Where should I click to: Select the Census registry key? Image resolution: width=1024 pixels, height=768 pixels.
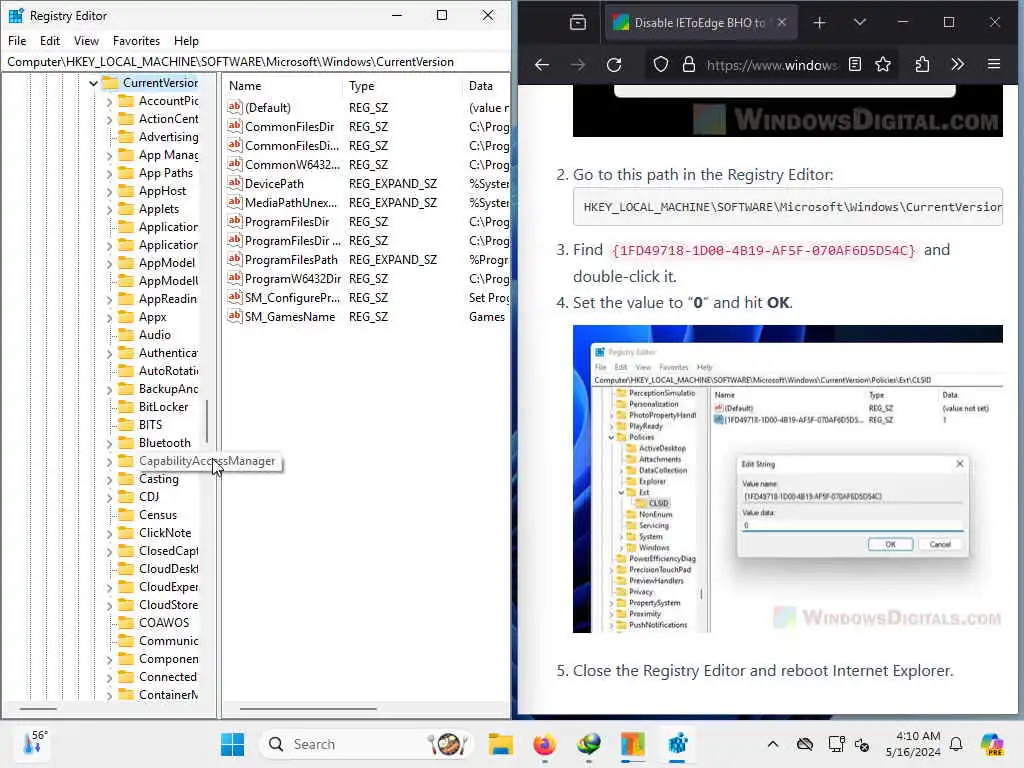point(157,515)
